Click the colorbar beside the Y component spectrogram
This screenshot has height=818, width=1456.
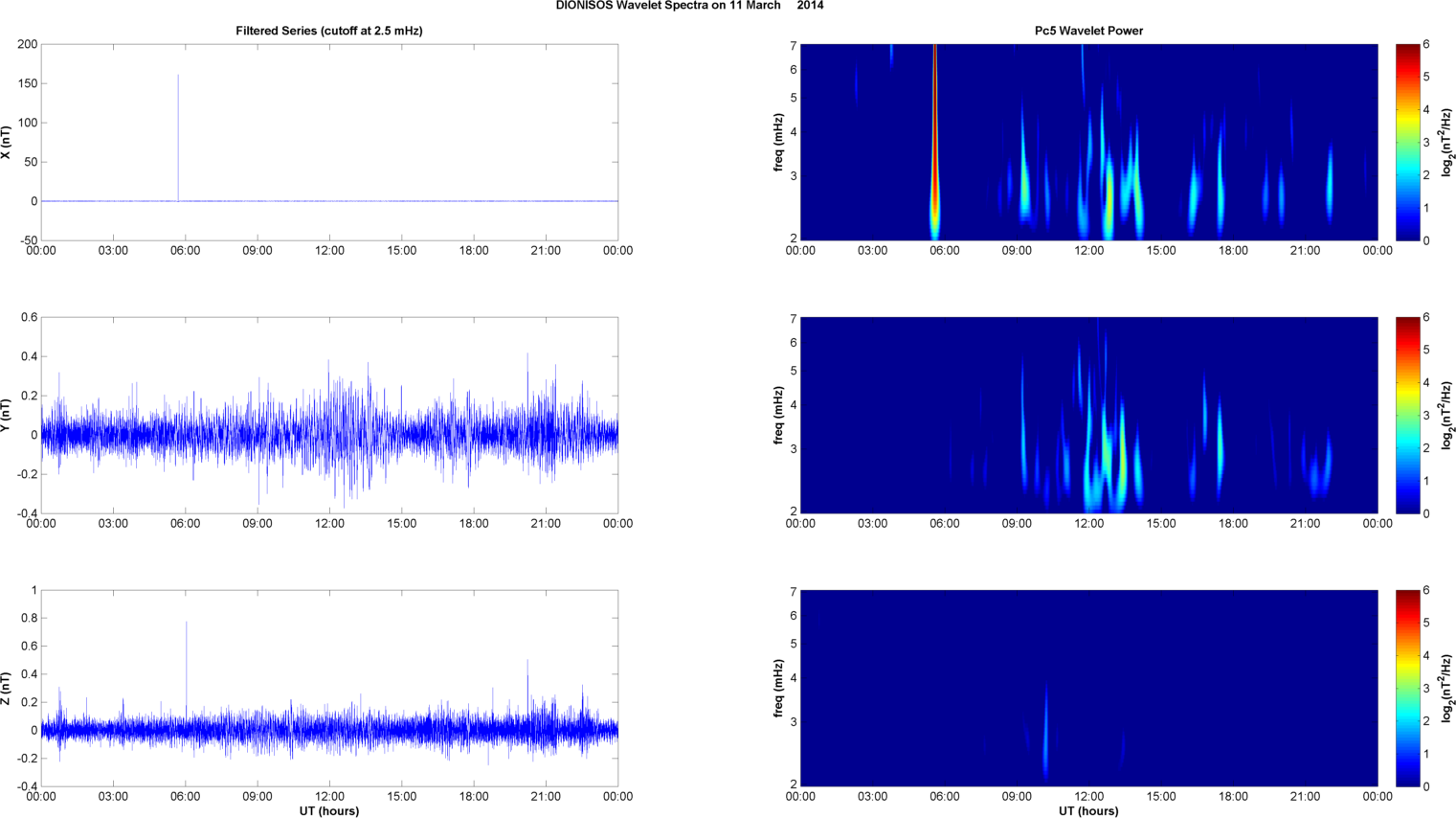click(x=1407, y=415)
